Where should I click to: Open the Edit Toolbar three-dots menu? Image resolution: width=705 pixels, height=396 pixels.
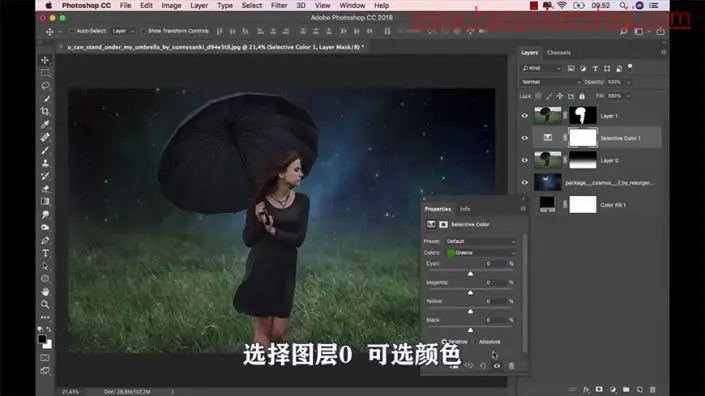45,317
